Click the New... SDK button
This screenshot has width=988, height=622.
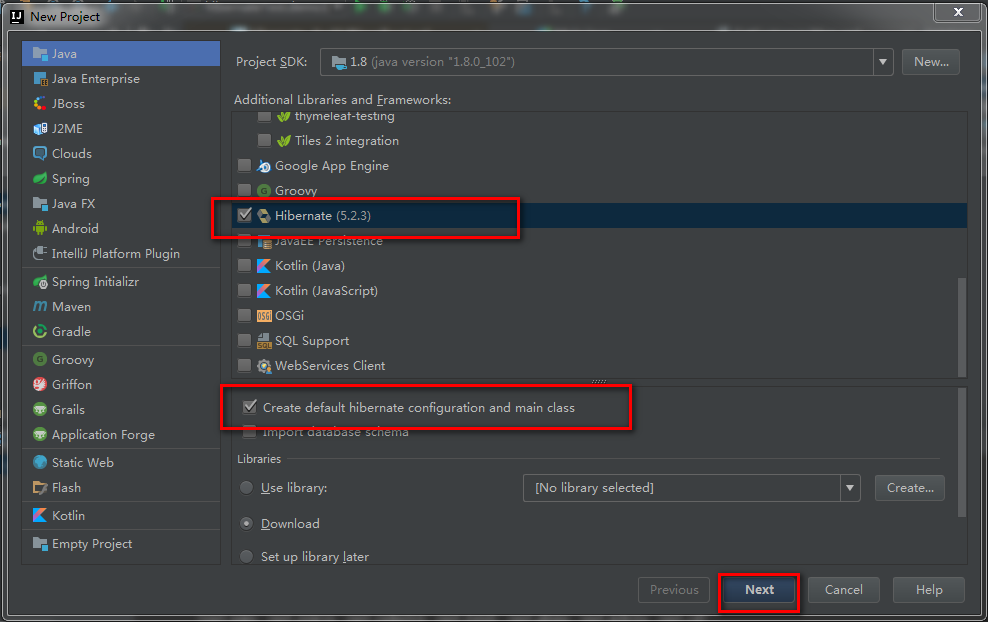tap(931, 62)
